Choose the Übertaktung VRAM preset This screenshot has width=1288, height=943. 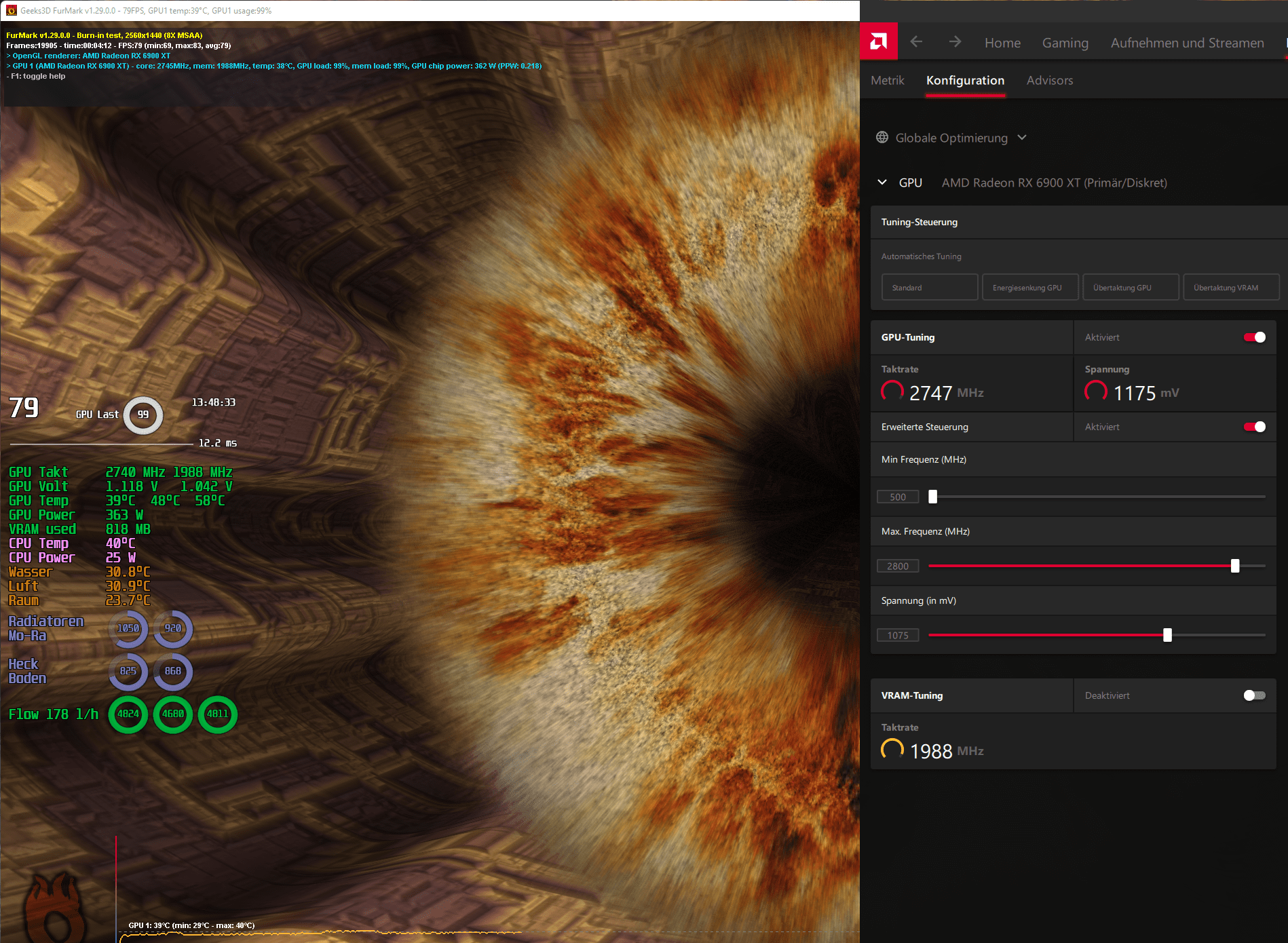point(1231,287)
